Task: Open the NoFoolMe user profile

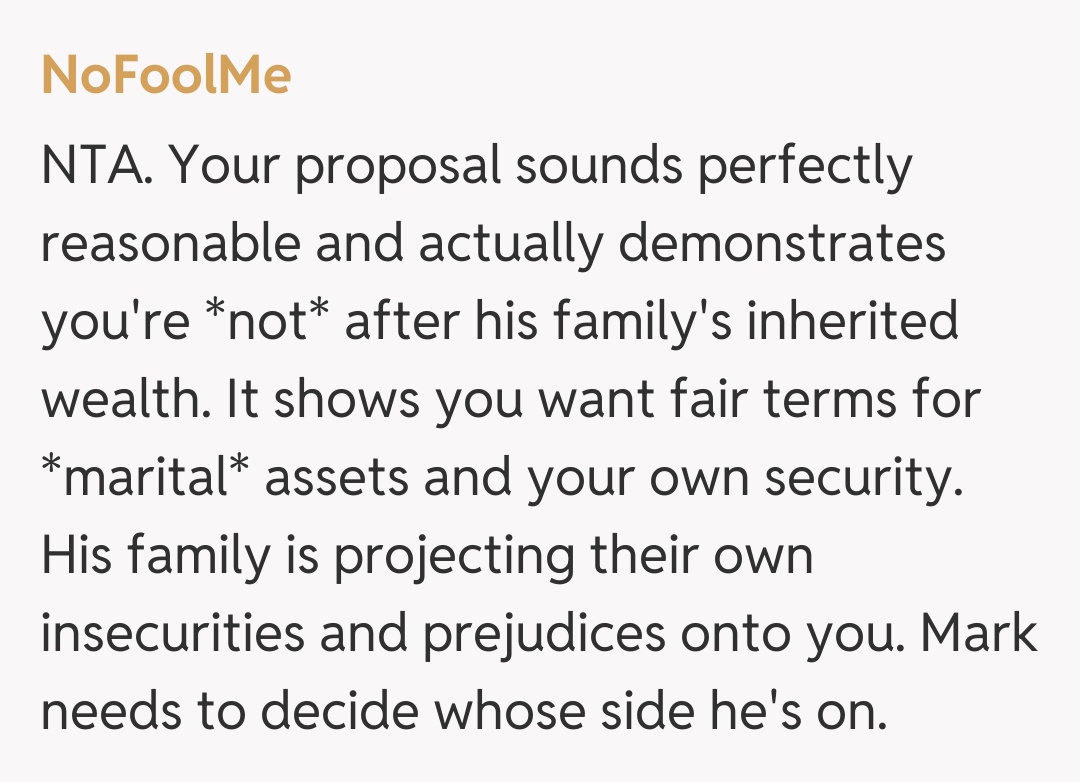Action: tap(166, 74)
